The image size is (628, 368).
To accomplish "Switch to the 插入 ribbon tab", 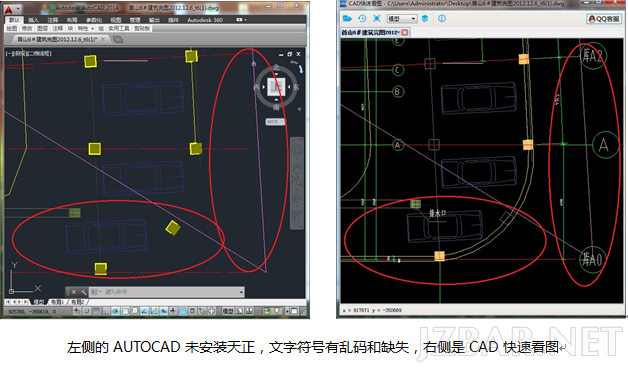I will point(33,20).
